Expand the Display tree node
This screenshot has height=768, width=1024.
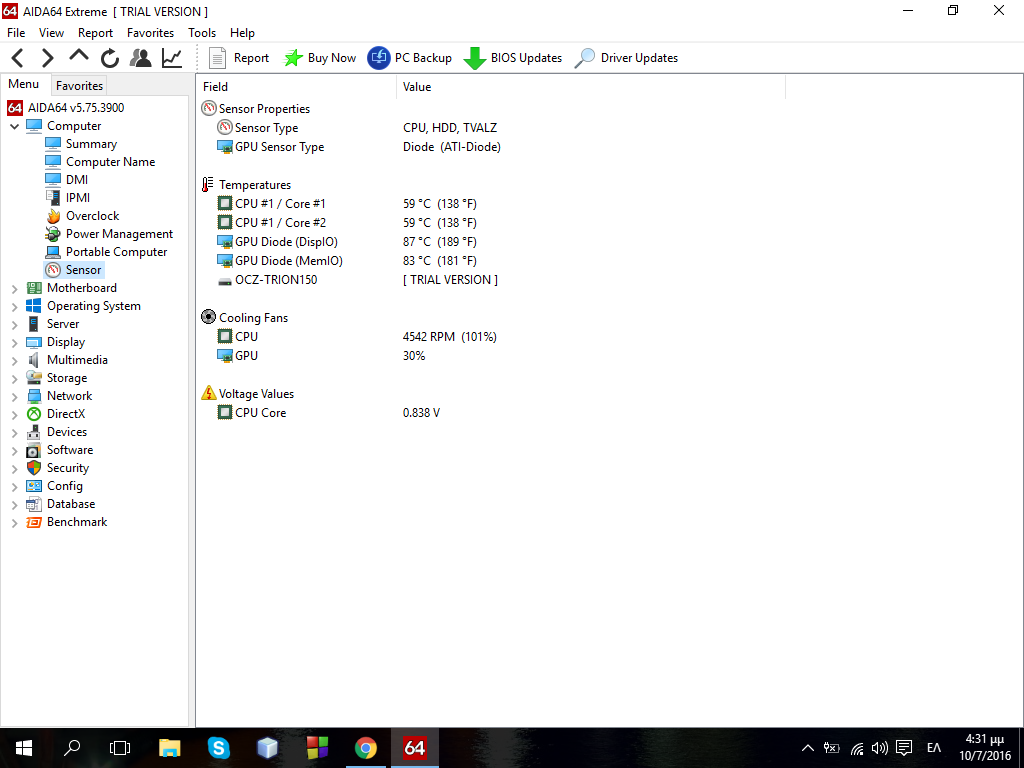tap(14, 343)
